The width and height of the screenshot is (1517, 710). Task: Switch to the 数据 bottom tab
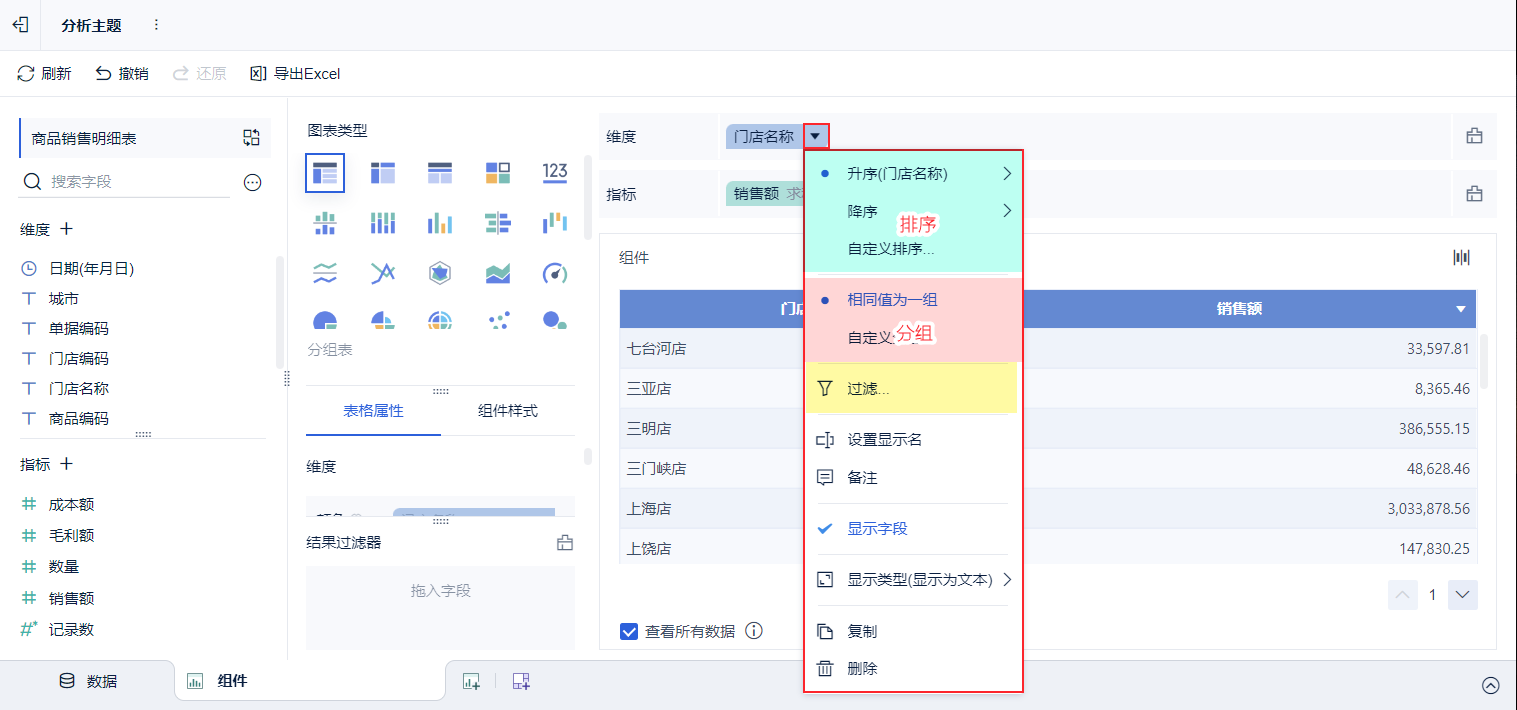[x=88, y=681]
